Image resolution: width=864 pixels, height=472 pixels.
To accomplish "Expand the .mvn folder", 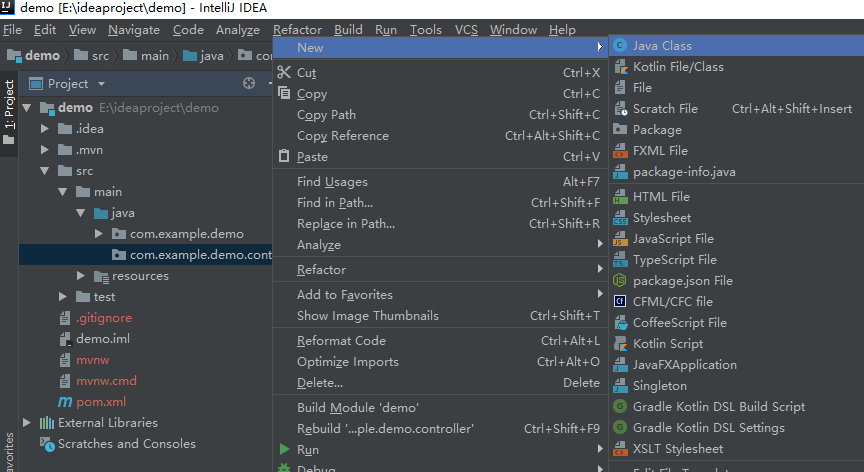I will tap(45, 150).
